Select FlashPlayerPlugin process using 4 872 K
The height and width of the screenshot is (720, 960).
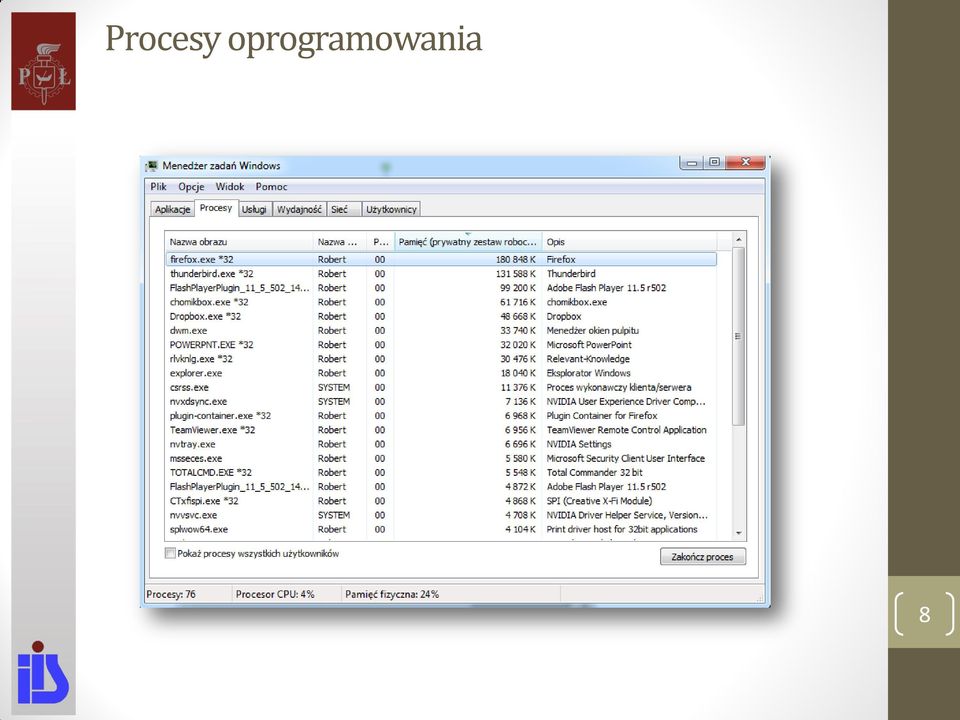pos(441,487)
